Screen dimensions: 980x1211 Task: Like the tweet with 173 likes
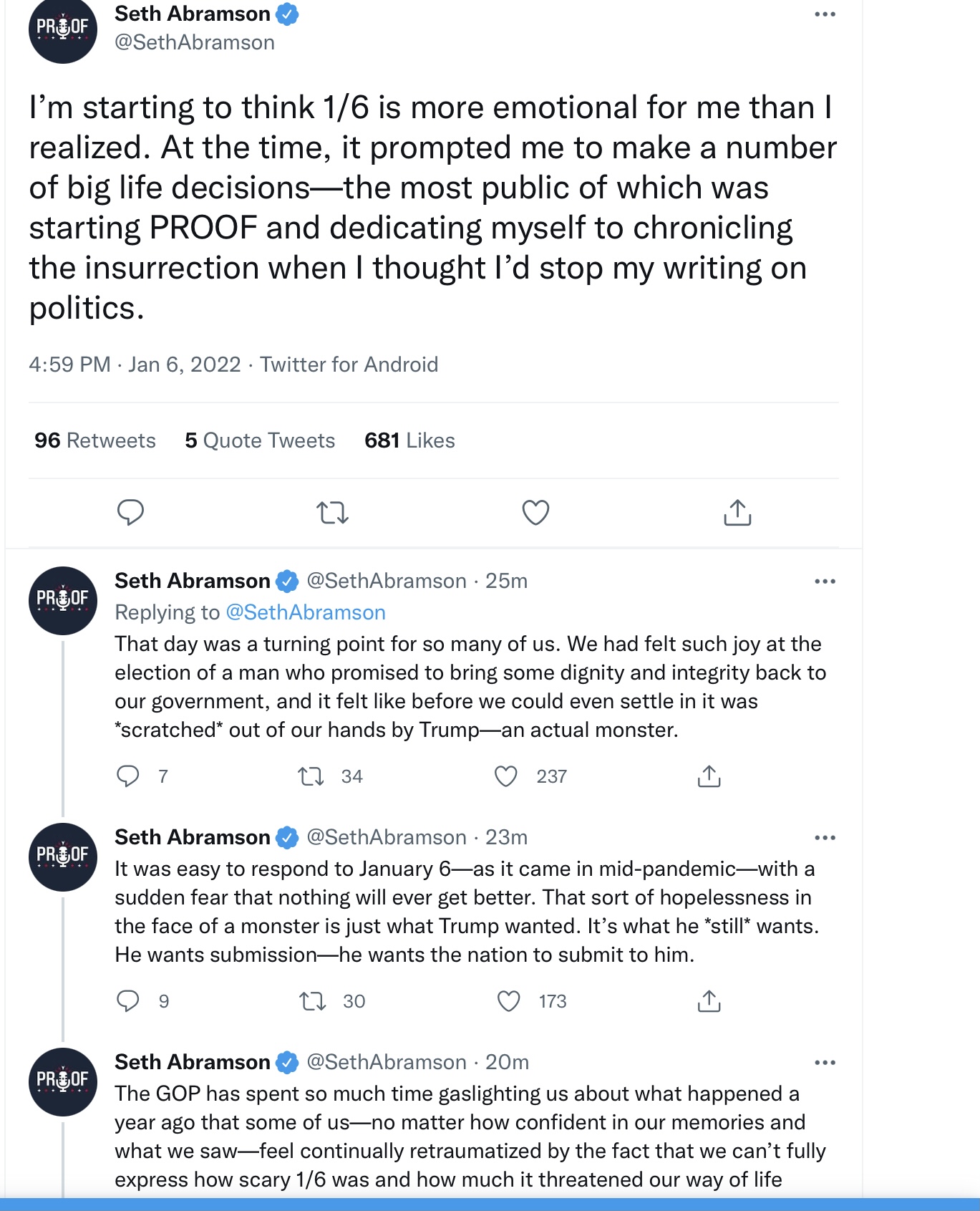(x=508, y=1001)
